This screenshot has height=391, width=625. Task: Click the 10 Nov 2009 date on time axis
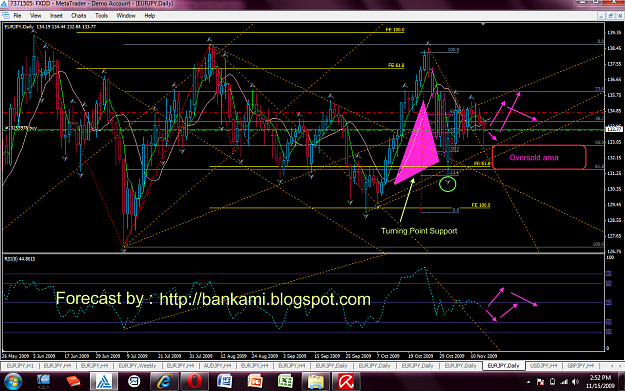pos(483,356)
